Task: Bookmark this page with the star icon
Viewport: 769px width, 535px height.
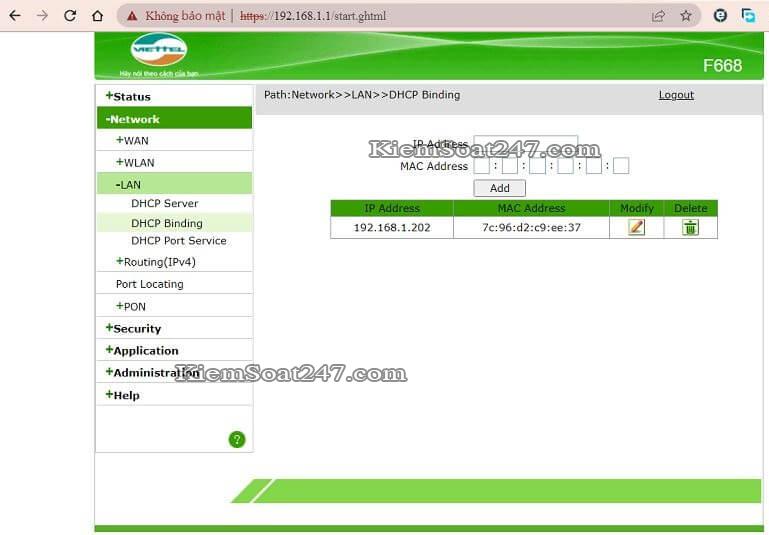Action: (686, 16)
